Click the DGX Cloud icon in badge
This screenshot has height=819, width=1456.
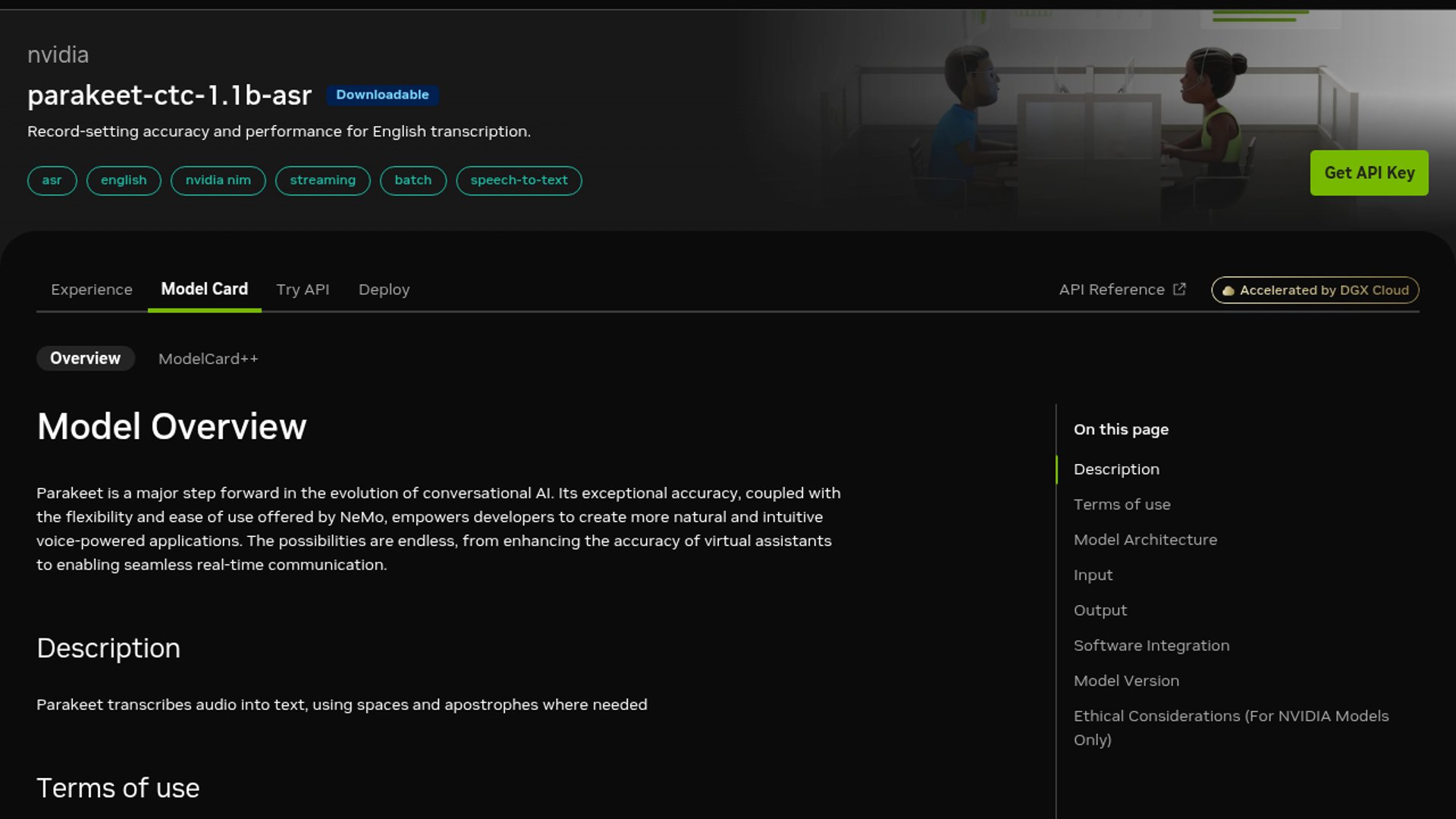pos(1228,290)
